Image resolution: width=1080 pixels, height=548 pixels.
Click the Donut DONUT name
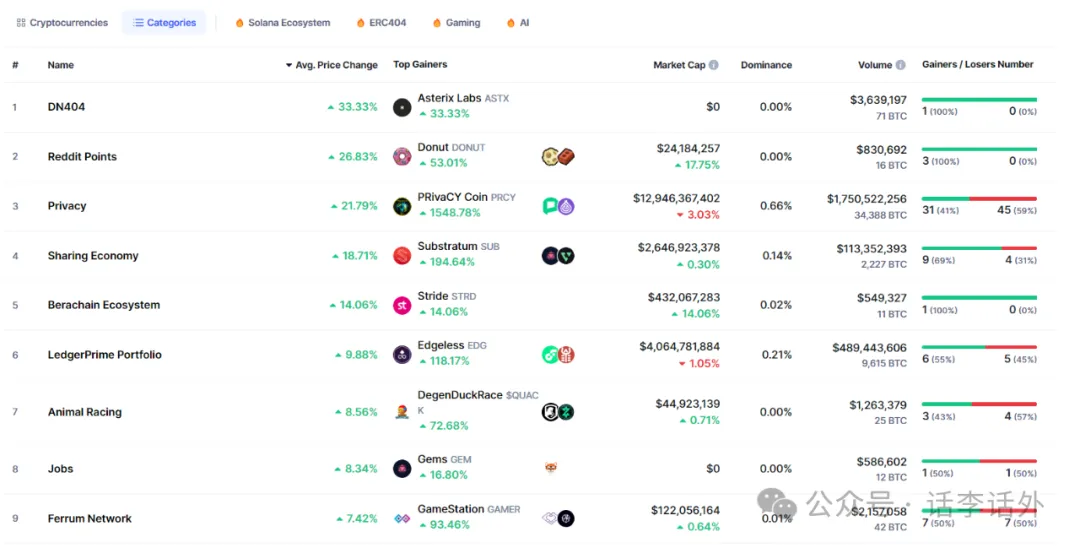(x=451, y=147)
